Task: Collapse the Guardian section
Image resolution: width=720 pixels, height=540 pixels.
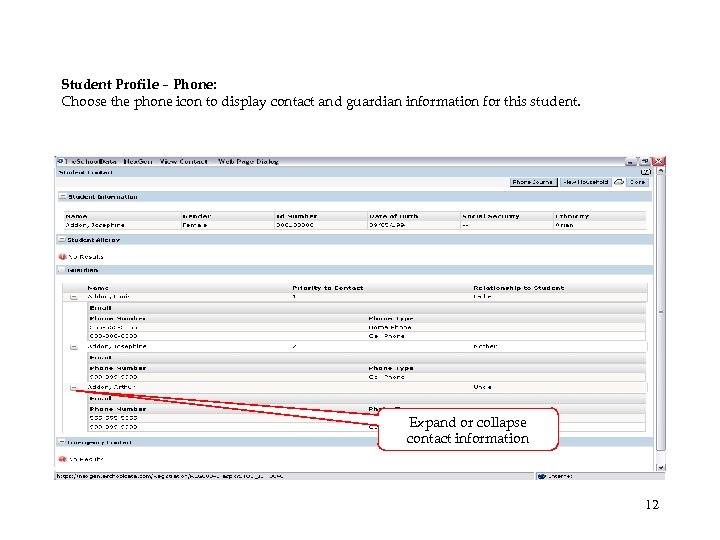Action: tap(61, 270)
